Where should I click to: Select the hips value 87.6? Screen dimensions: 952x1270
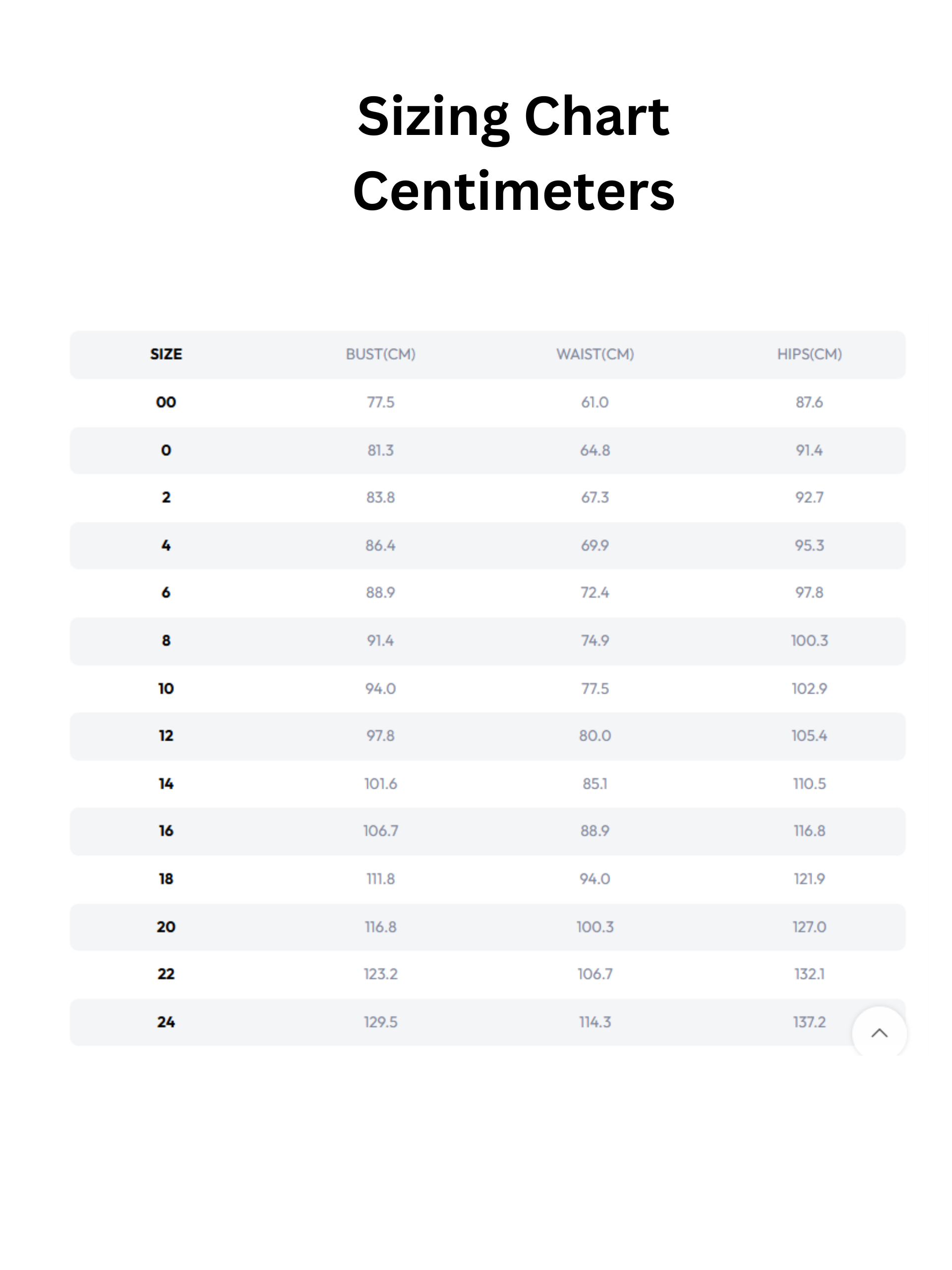click(809, 402)
